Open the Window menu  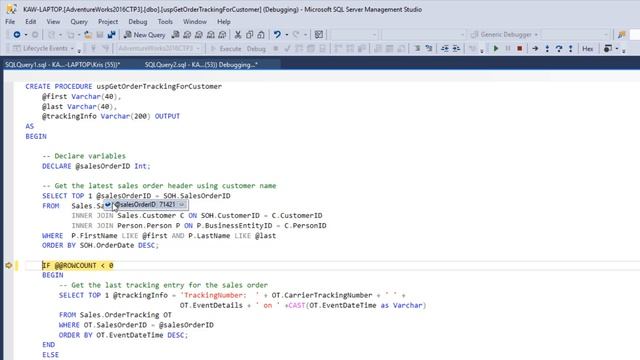pos(195,22)
